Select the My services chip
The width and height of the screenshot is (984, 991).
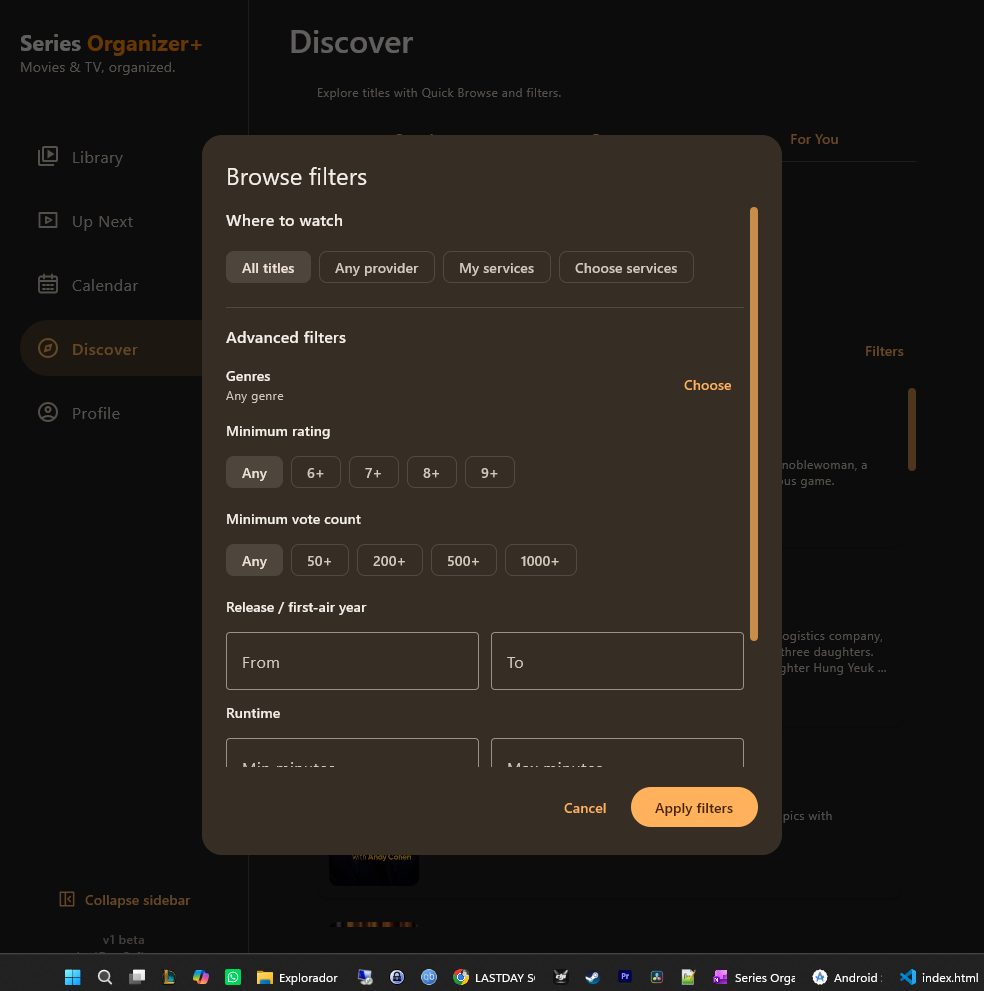[497, 267]
